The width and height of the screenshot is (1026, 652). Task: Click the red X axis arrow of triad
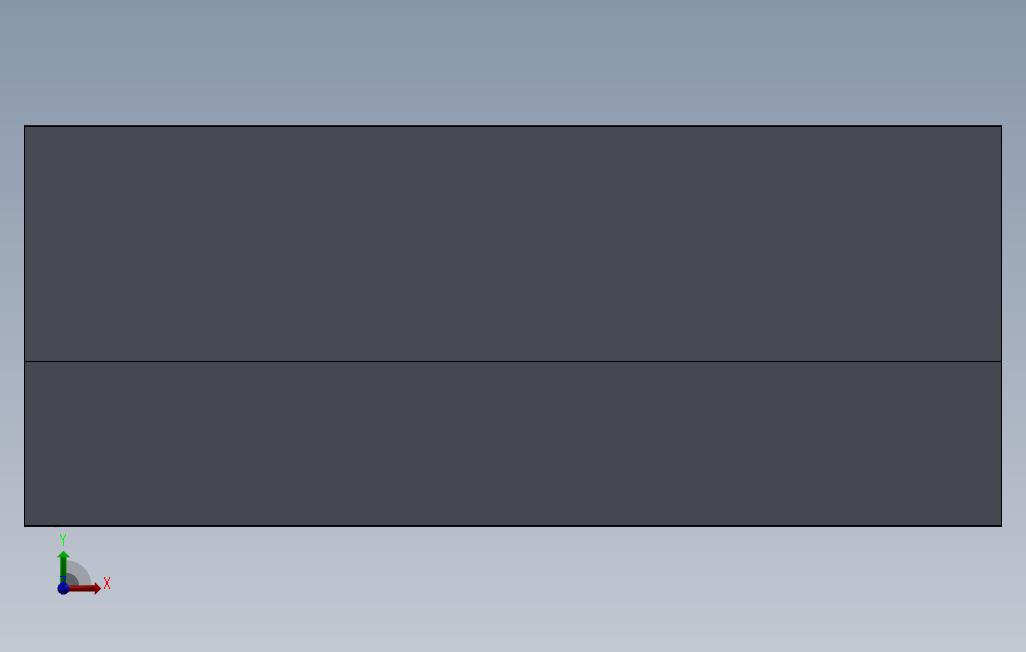click(x=86, y=589)
